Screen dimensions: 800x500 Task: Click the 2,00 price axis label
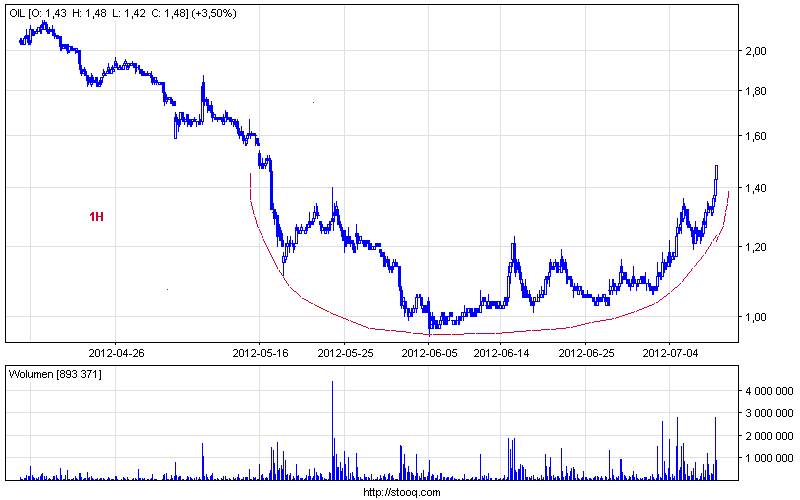[x=756, y=51]
